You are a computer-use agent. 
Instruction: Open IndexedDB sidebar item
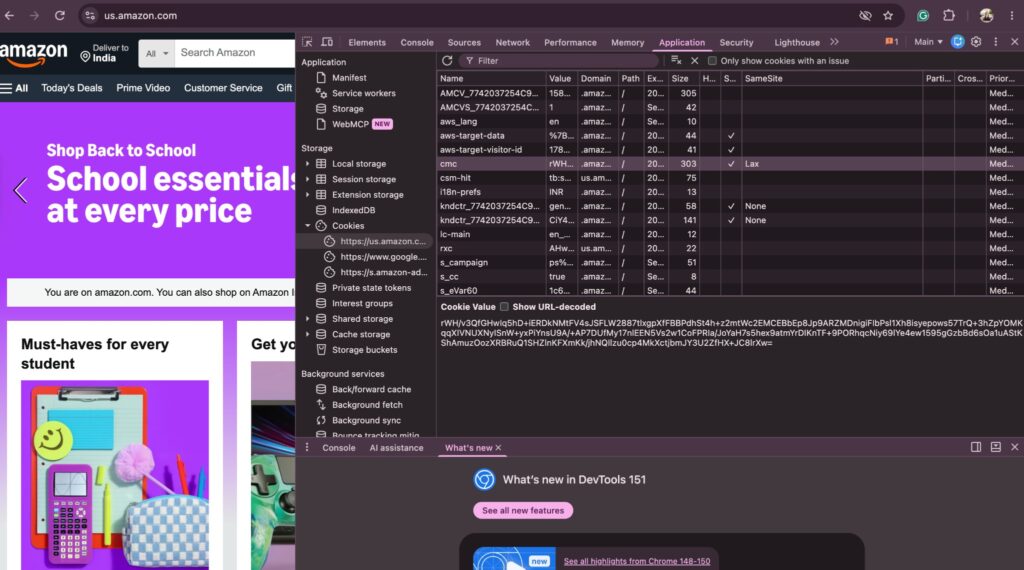coord(353,210)
